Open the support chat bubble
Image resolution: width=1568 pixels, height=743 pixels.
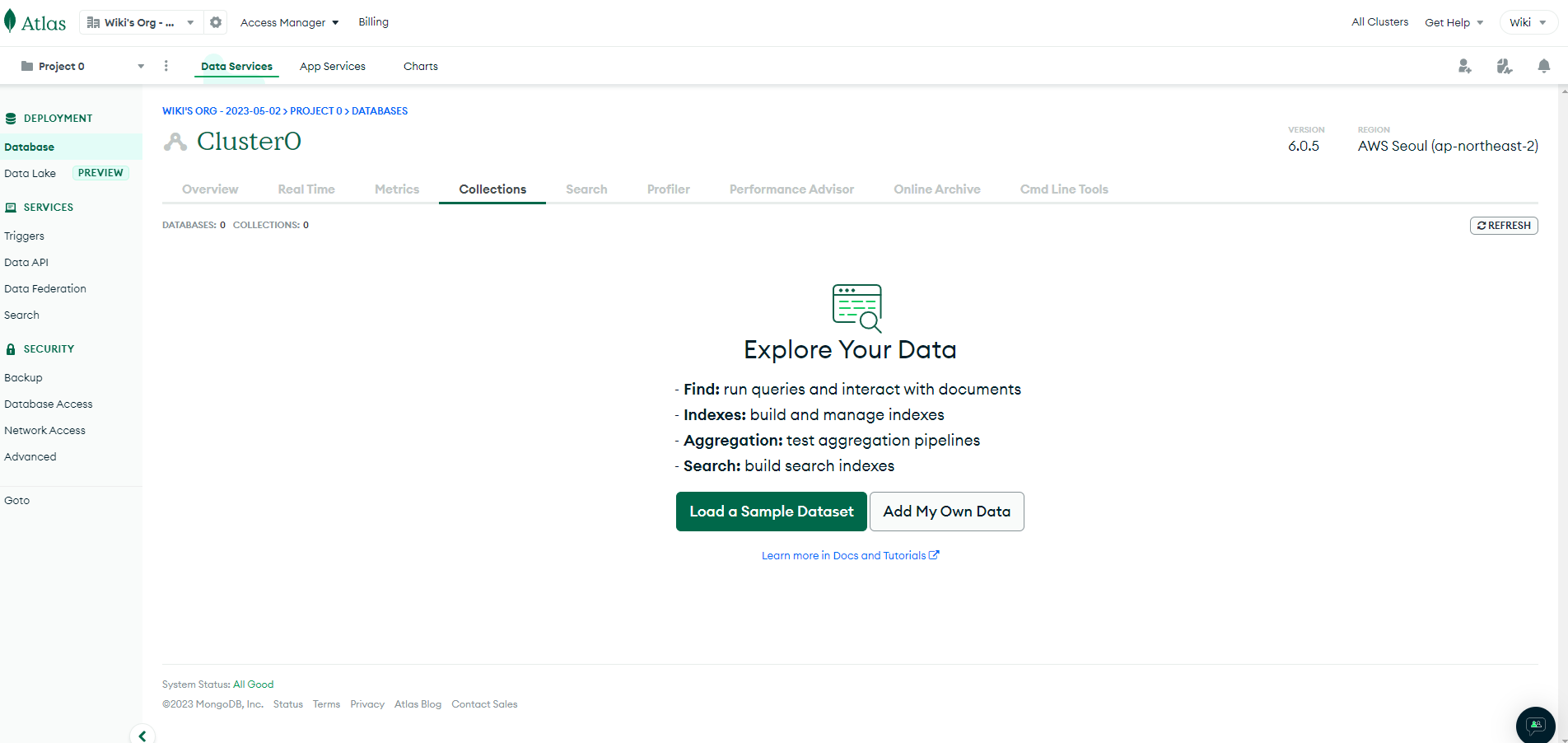coord(1536,725)
